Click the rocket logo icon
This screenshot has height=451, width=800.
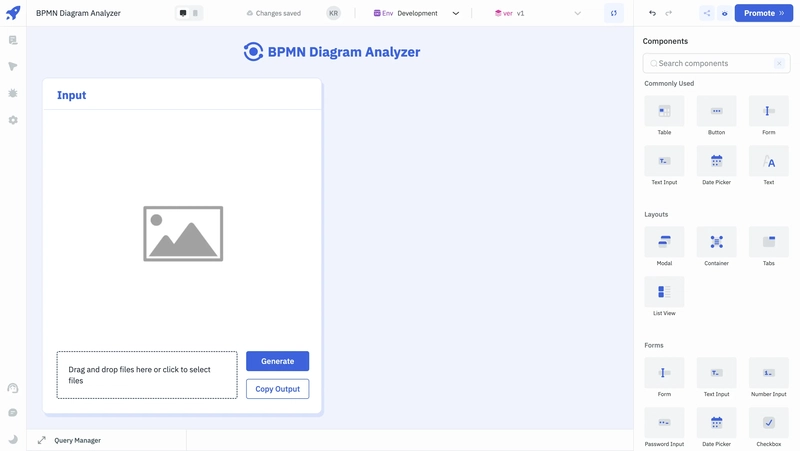(13, 13)
